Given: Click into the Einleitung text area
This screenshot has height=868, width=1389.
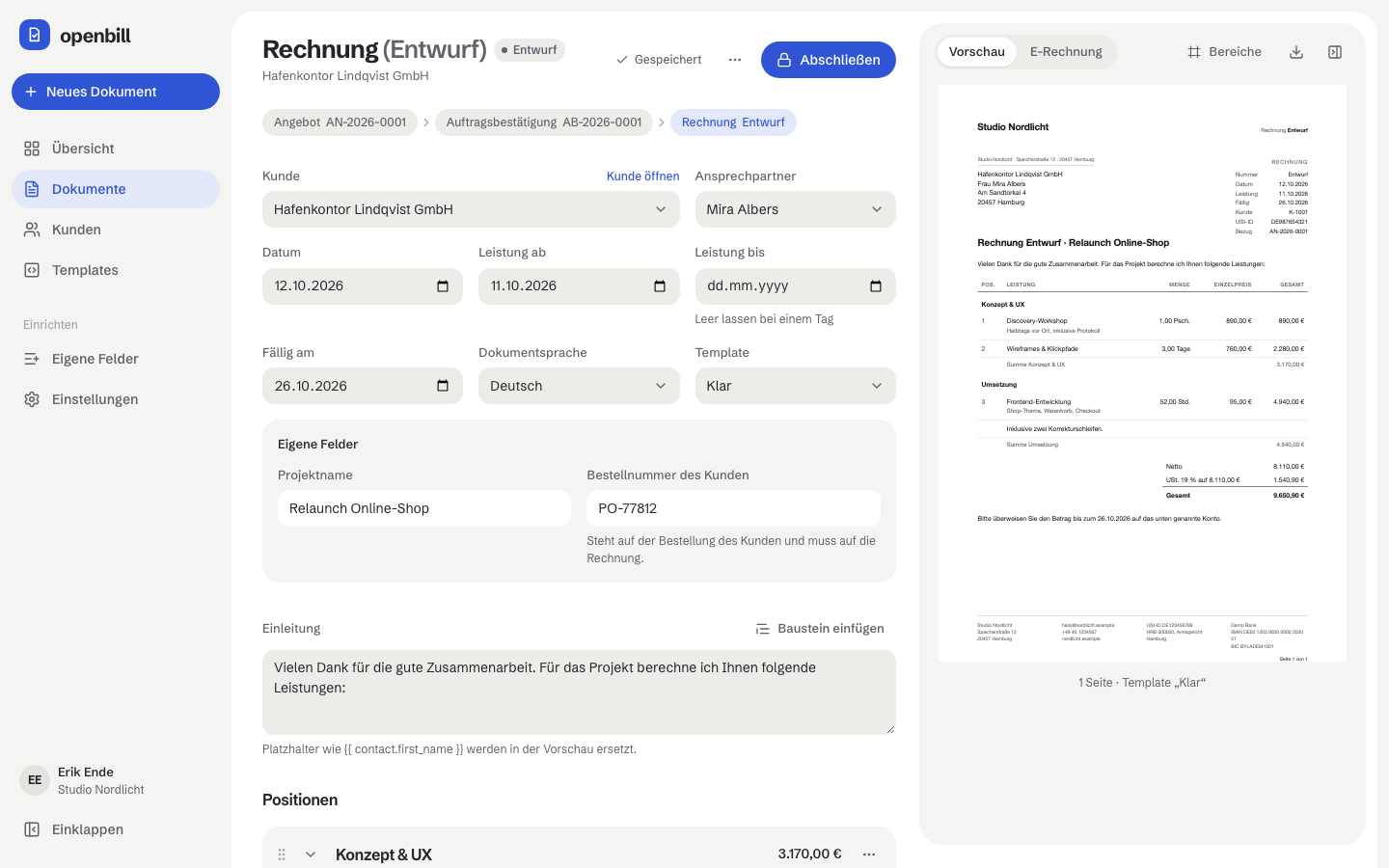Looking at the screenshot, I should [579, 692].
